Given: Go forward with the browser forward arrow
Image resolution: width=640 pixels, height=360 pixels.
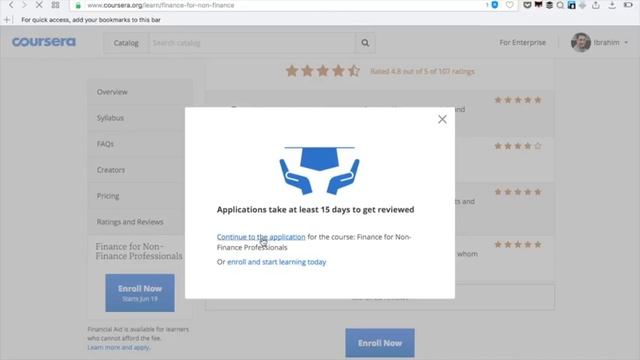Looking at the screenshot, I should pos(24,5).
